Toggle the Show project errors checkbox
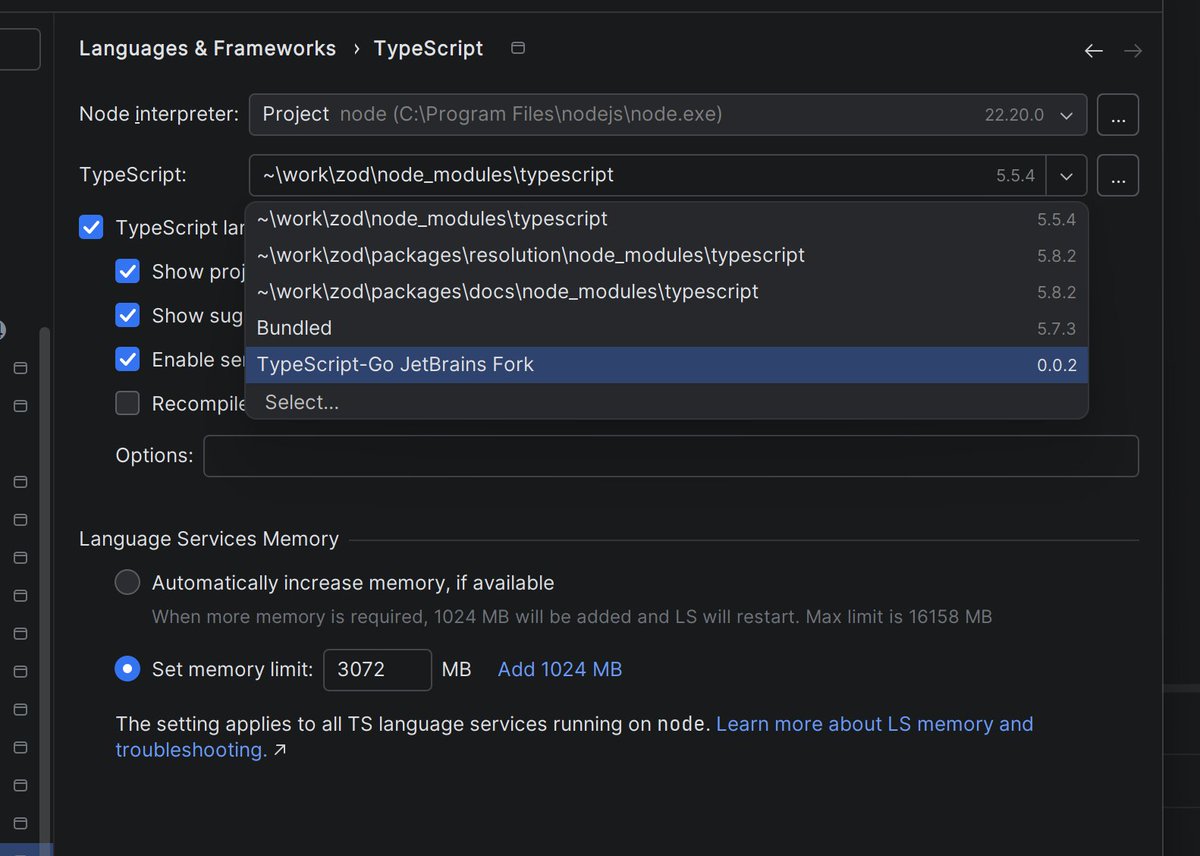Image resolution: width=1200 pixels, height=856 pixels. click(x=127, y=271)
